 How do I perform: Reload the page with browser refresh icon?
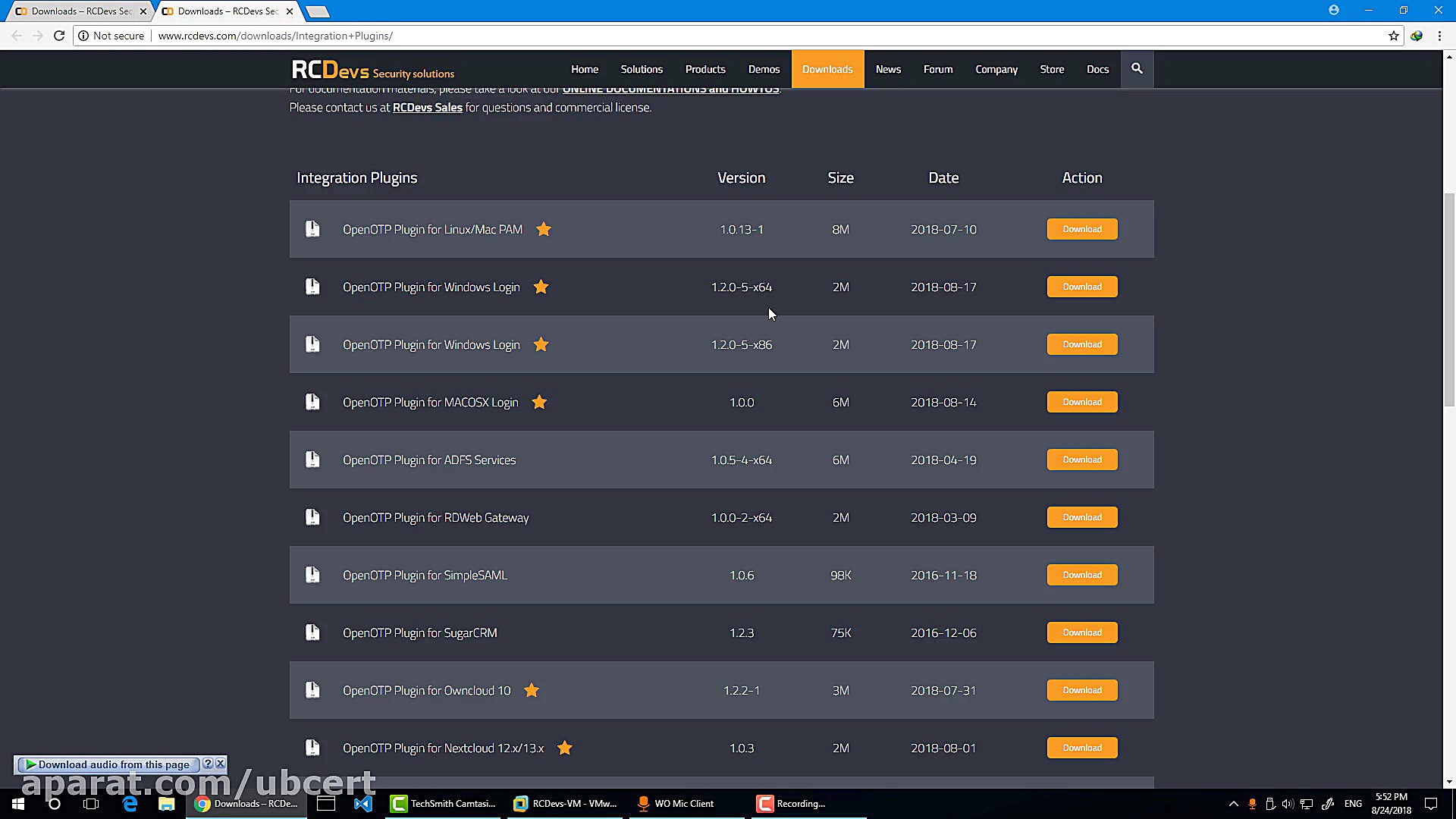coord(59,36)
